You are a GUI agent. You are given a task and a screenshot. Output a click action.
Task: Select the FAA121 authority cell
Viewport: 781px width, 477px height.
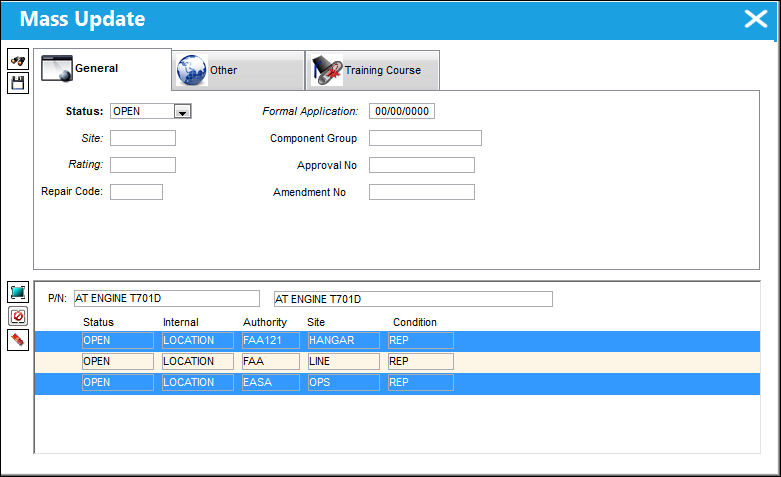[270, 341]
